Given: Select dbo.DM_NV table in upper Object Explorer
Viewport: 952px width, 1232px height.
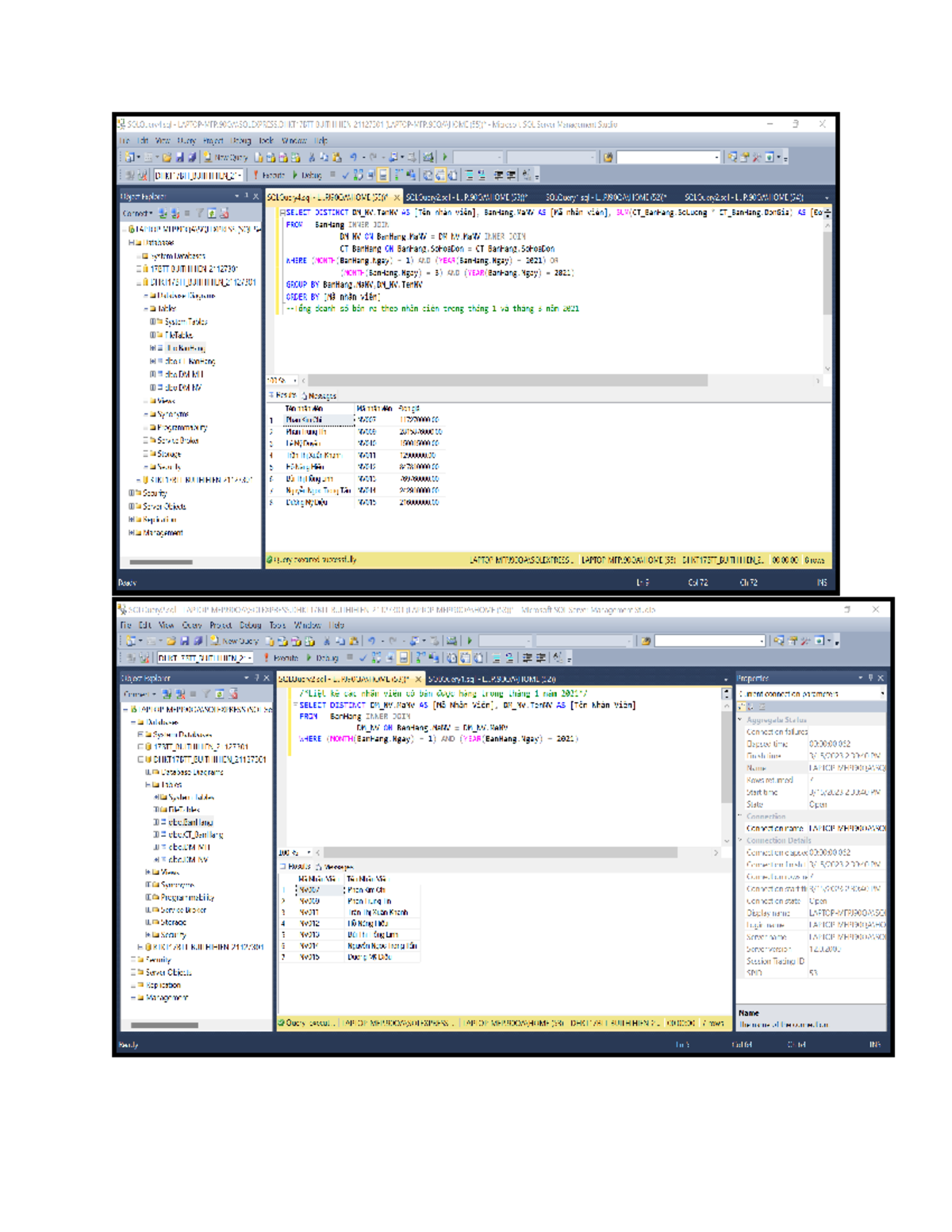Looking at the screenshot, I should (x=182, y=388).
